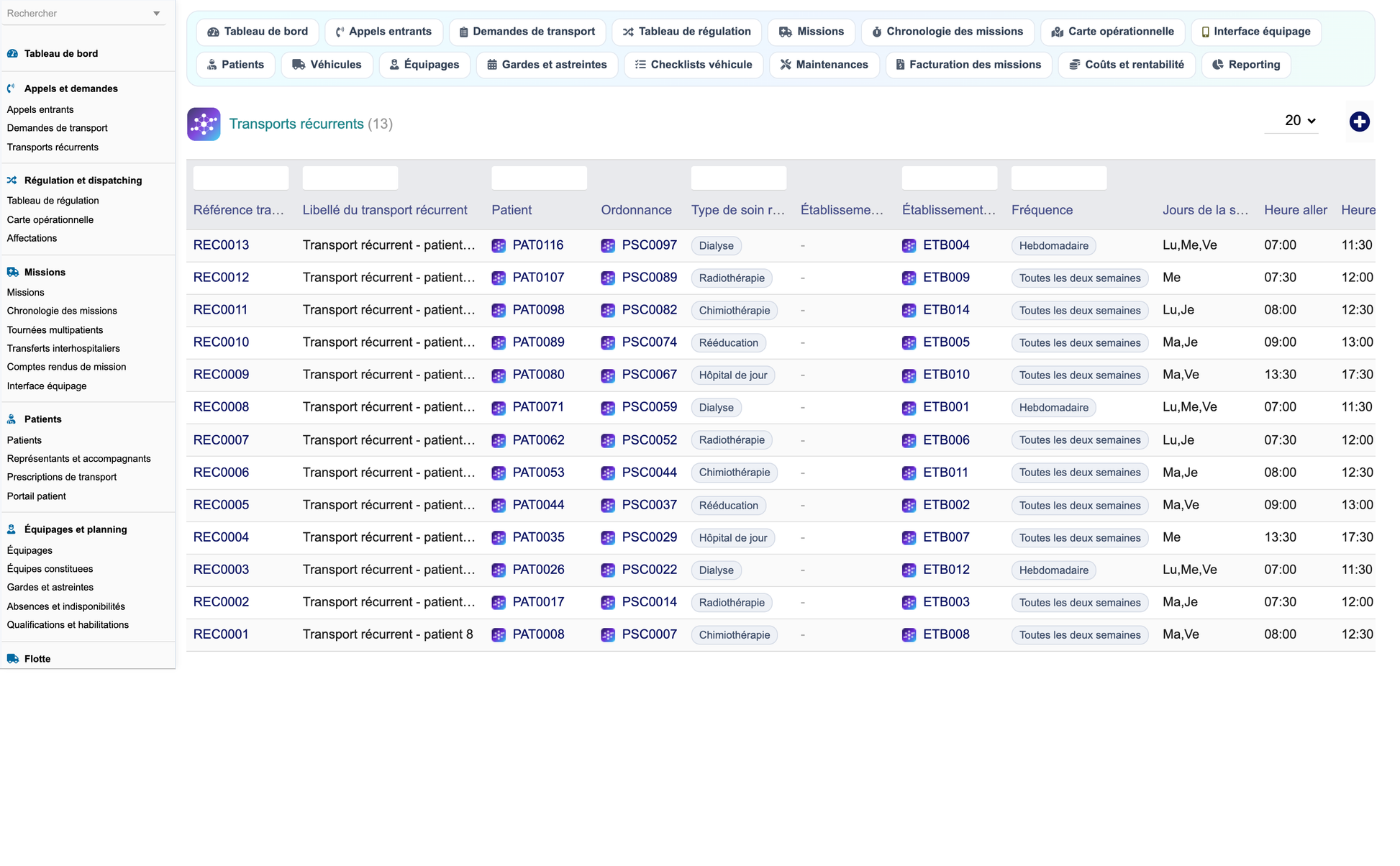Image resolution: width=1400 pixels, height=866 pixels.
Task: Switch to the Véhicules tab
Action: coord(327,65)
